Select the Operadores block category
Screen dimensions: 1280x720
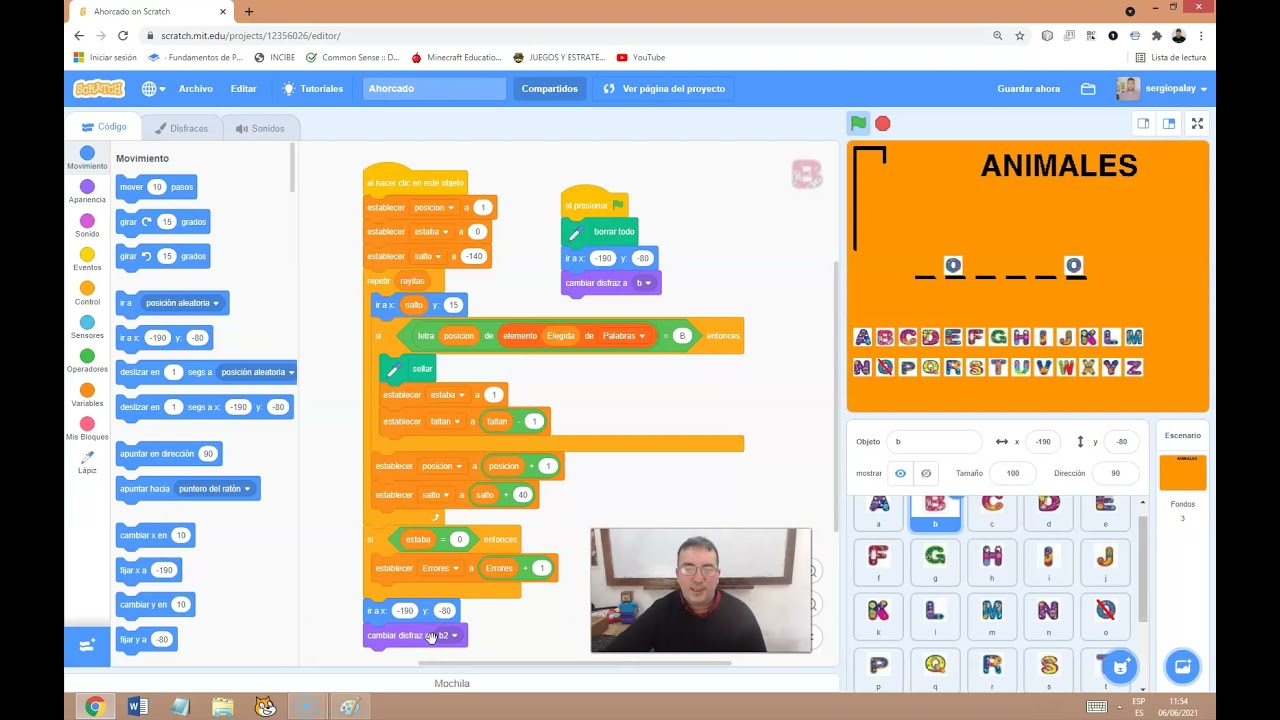tap(87, 362)
